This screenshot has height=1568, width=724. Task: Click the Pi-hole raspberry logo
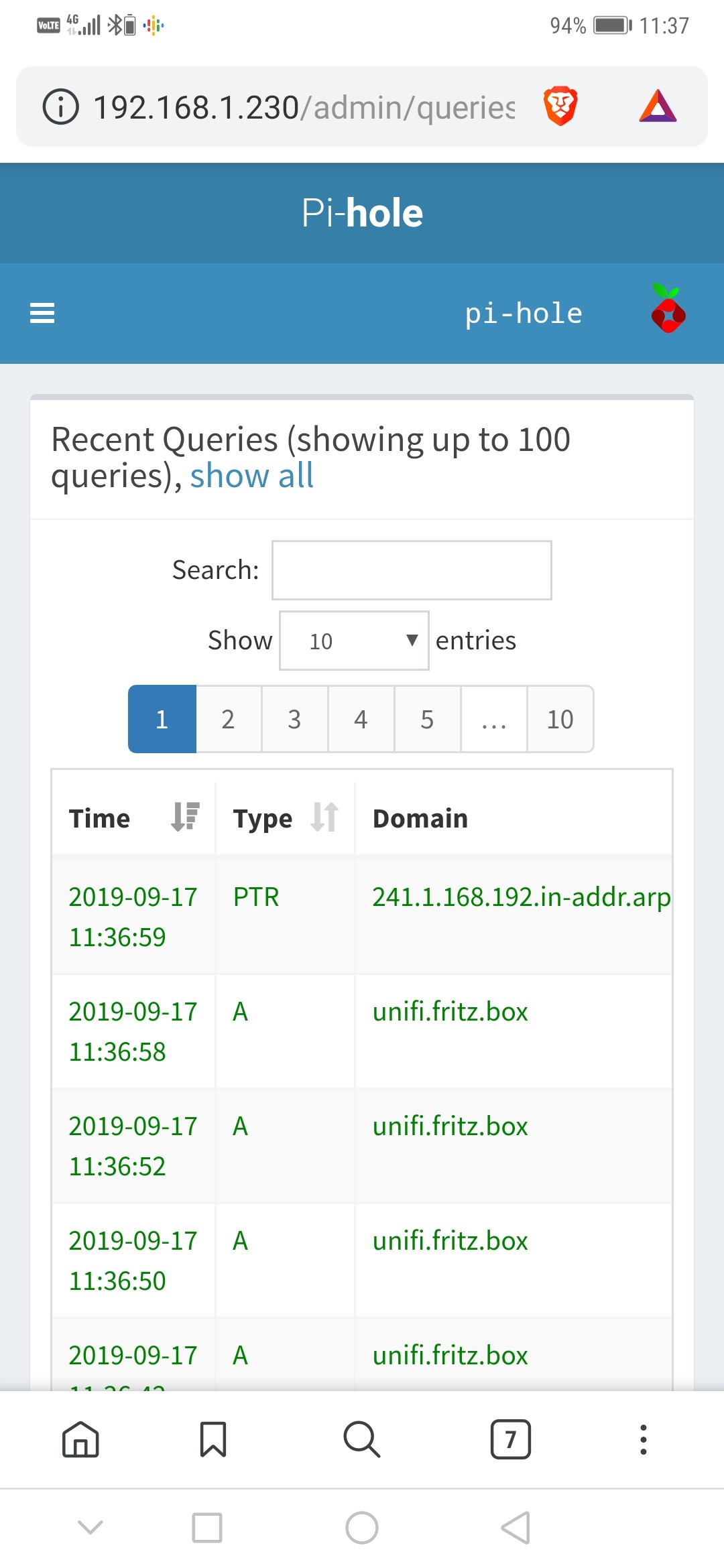pos(668,309)
